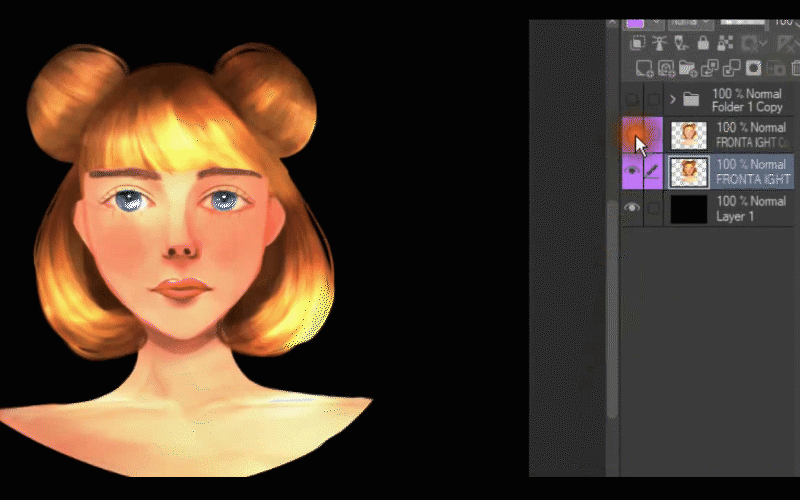This screenshot has width=800, height=500.
Task: Click the scroll-up arrow above the scrollbar
Action: pos(613,23)
